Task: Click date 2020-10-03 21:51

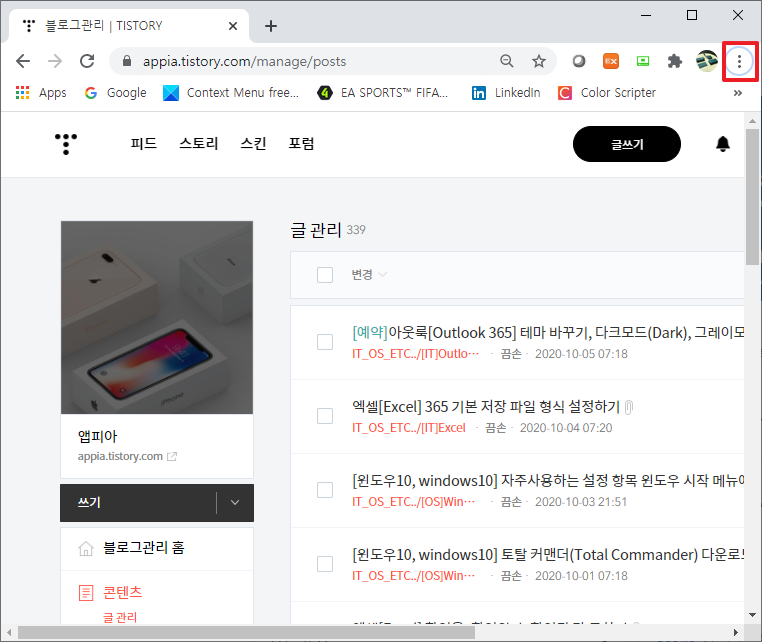Action: pos(581,502)
